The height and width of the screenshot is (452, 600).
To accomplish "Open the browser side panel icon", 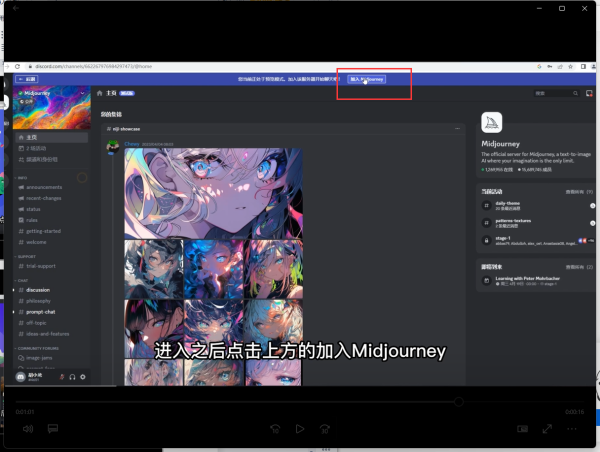I will point(583,67).
